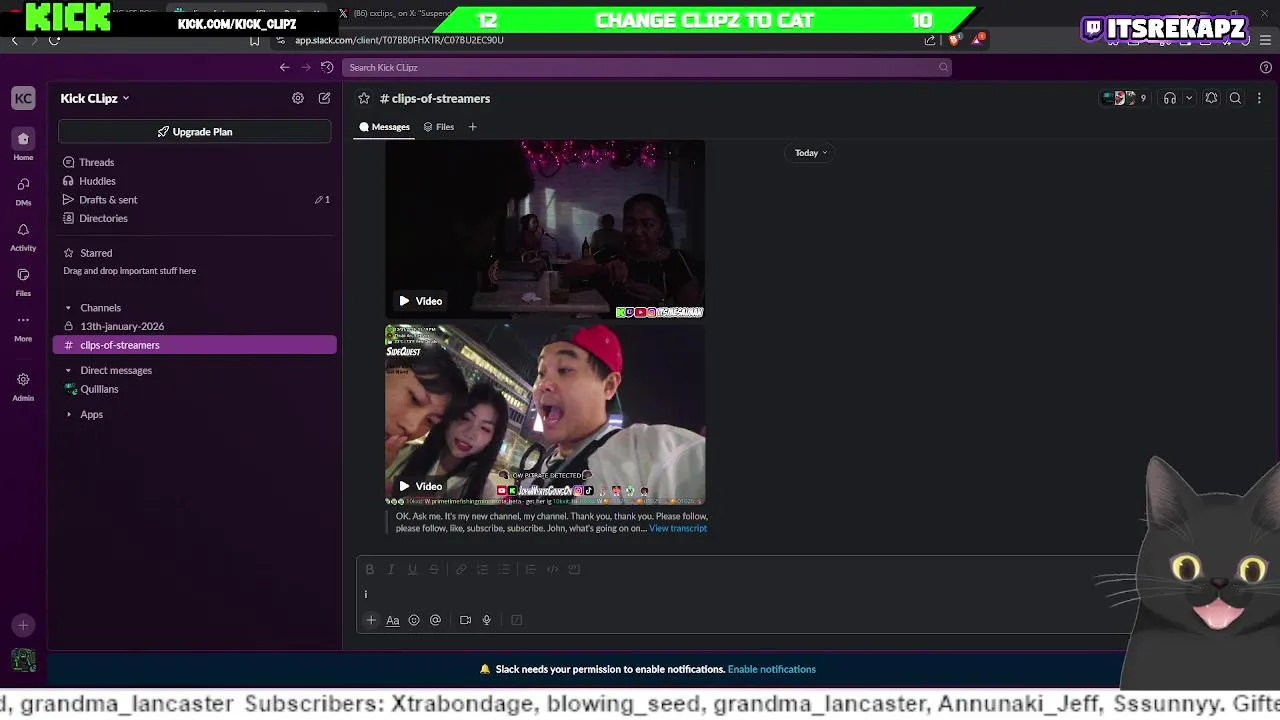Toggle strikethrough formatting in composer
The height and width of the screenshot is (720, 1280).
coord(433,569)
